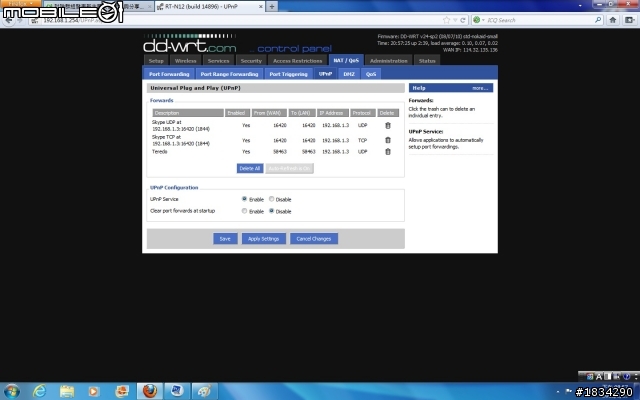This screenshot has height=400, width=640.
Task: Open Windows Explorer folder from the taskbar
Action: click(x=67, y=391)
